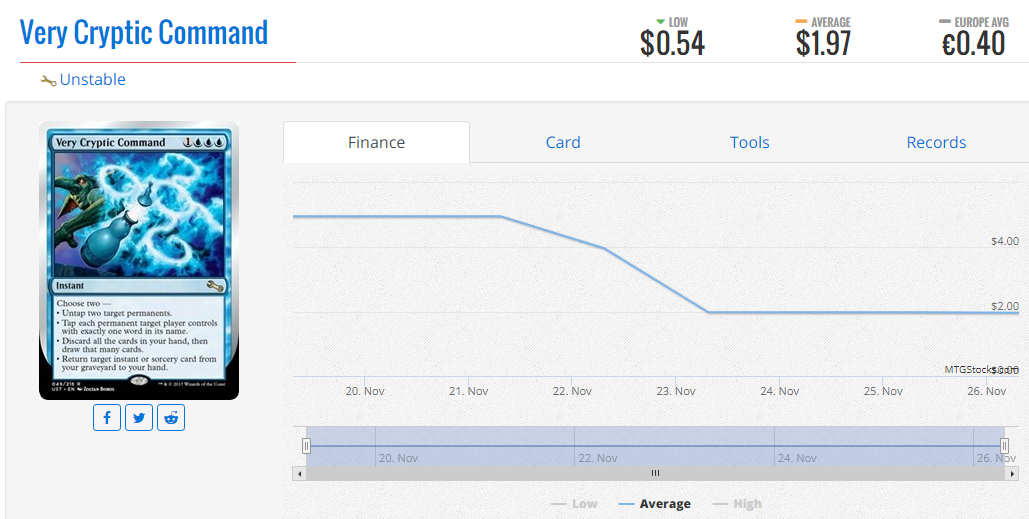The width and height of the screenshot is (1029, 519).
Task: Open the Card tab
Action: [563, 142]
